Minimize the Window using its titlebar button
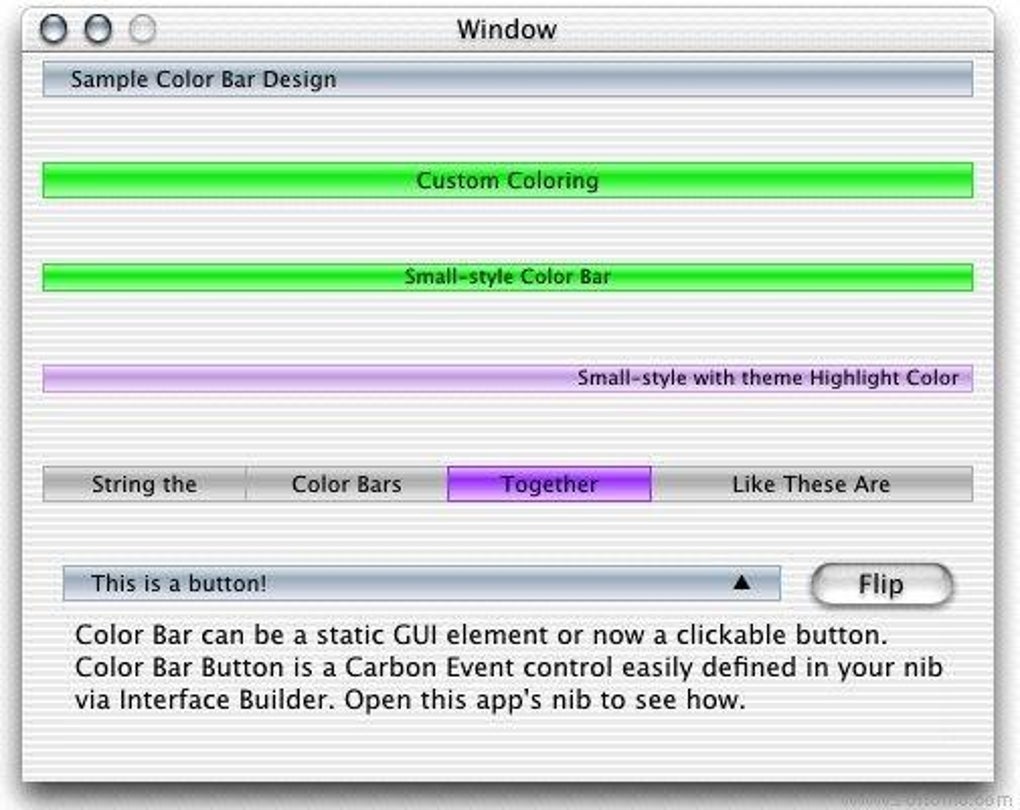This screenshot has width=1020, height=810. [x=95, y=29]
